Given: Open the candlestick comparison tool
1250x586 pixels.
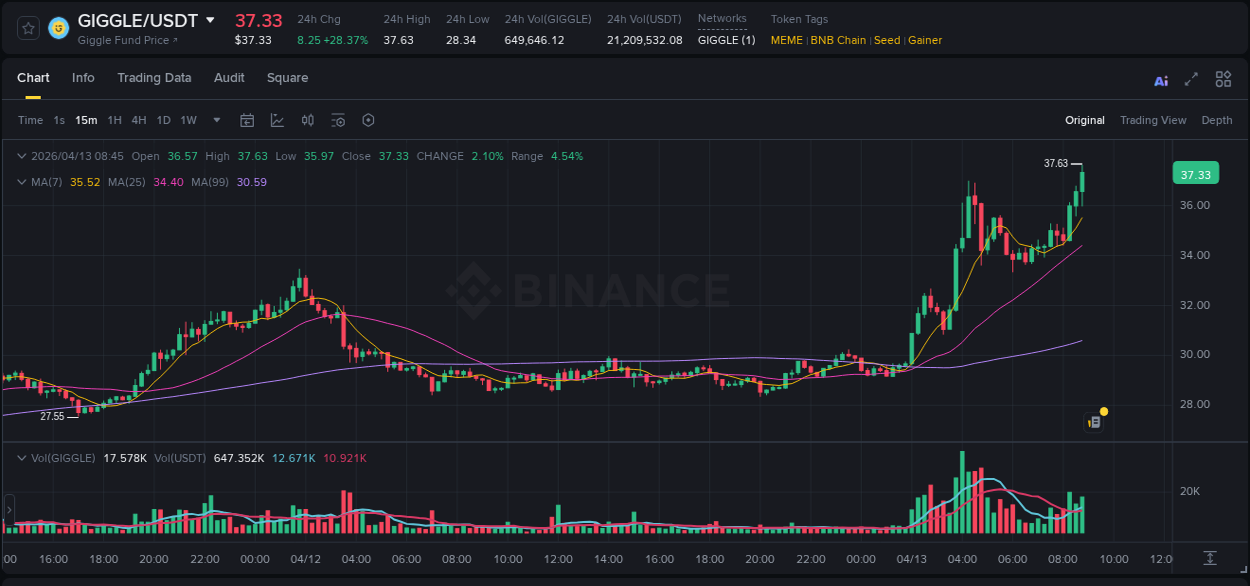Looking at the screenshot, I should click(x=308, y=120).
